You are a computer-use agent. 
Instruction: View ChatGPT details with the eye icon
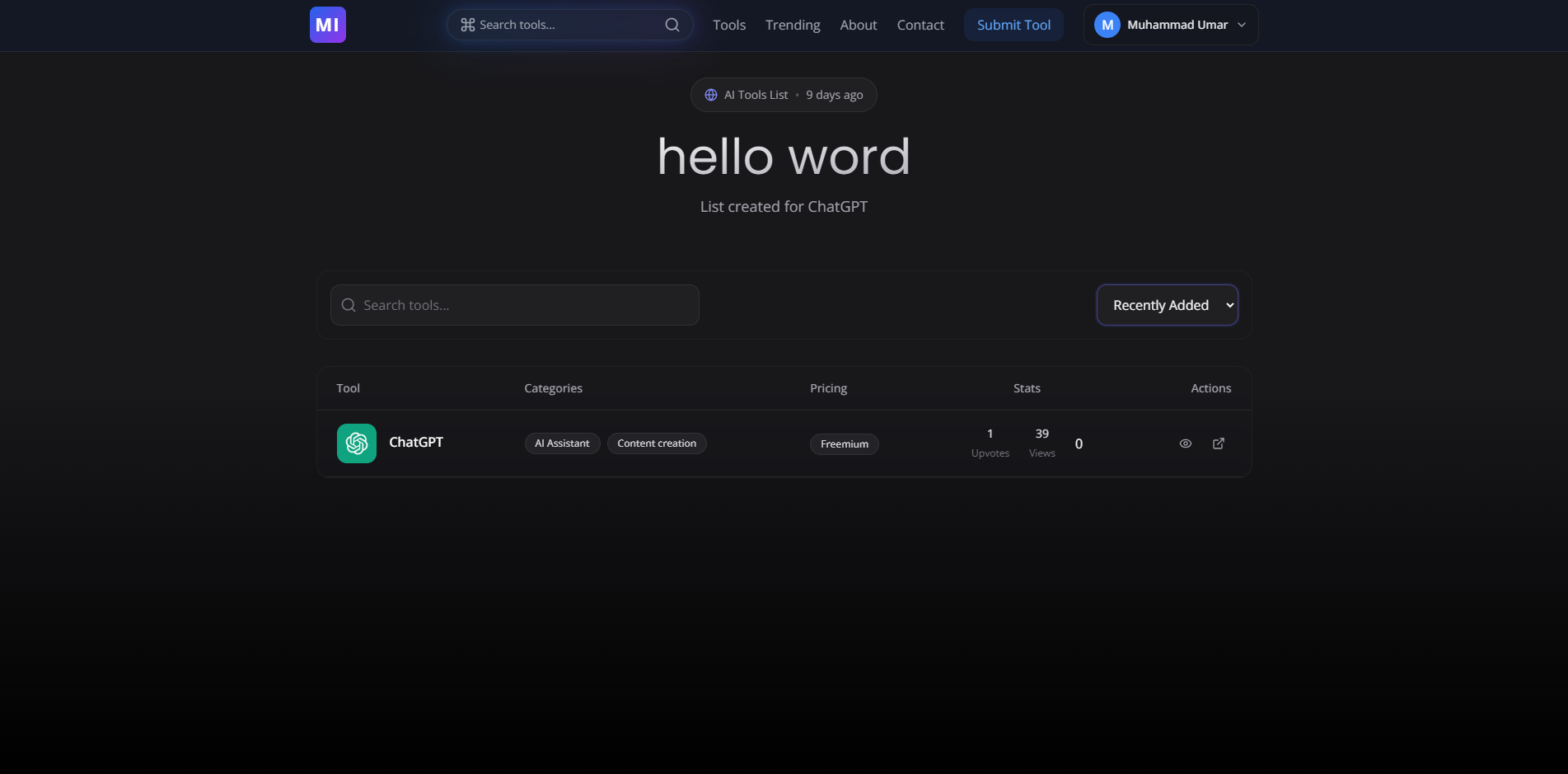click(1186, 443)
